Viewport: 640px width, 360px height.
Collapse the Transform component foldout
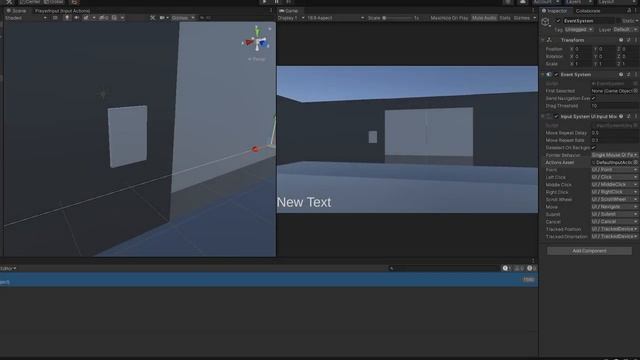coord(543,40)
